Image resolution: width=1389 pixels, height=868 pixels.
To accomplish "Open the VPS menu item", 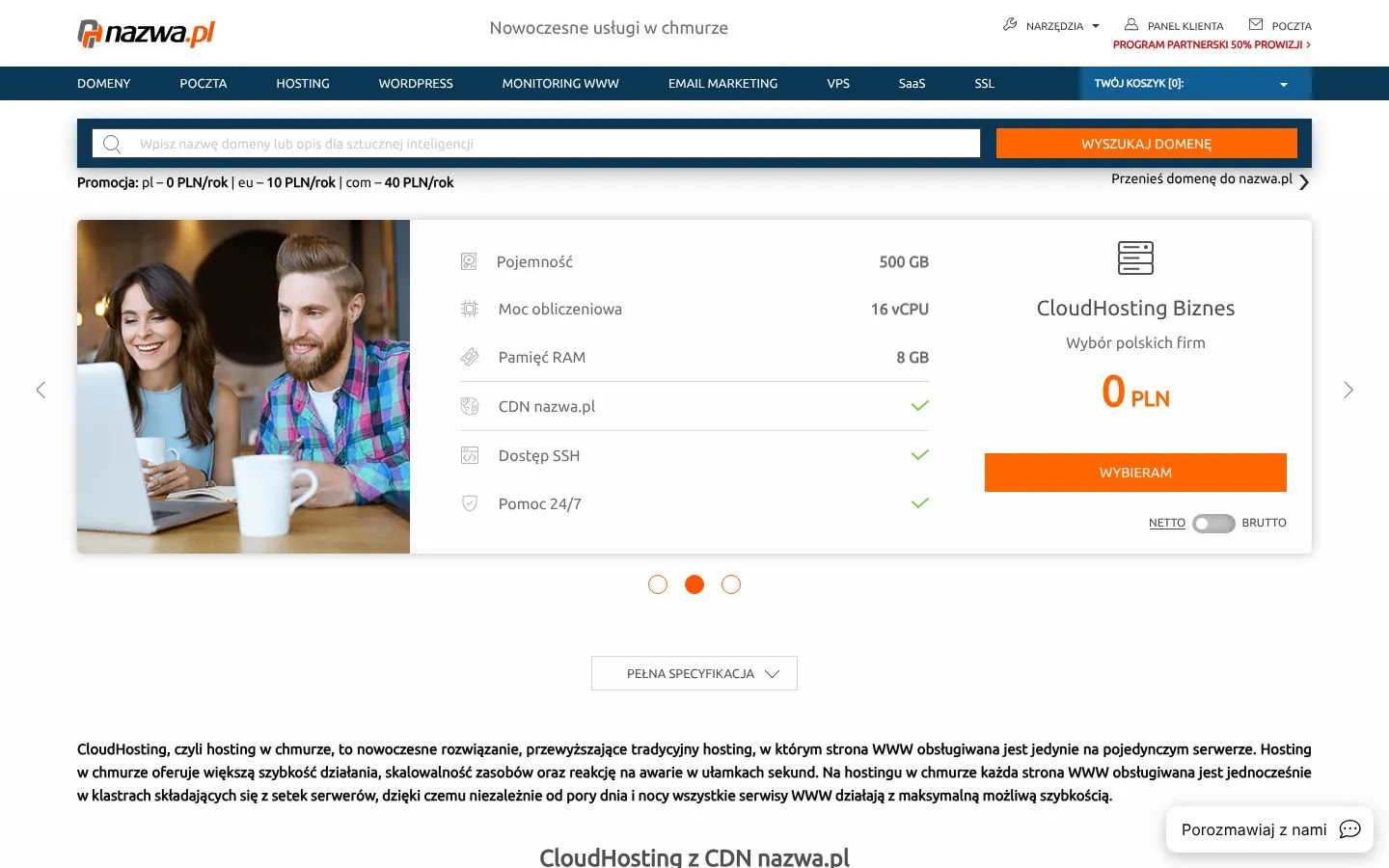I will point(838,84).
